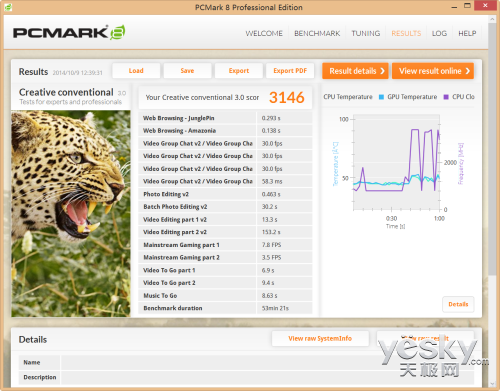Open chart Details button
This screenshot has width=500, height=391.
click(458, 304)
